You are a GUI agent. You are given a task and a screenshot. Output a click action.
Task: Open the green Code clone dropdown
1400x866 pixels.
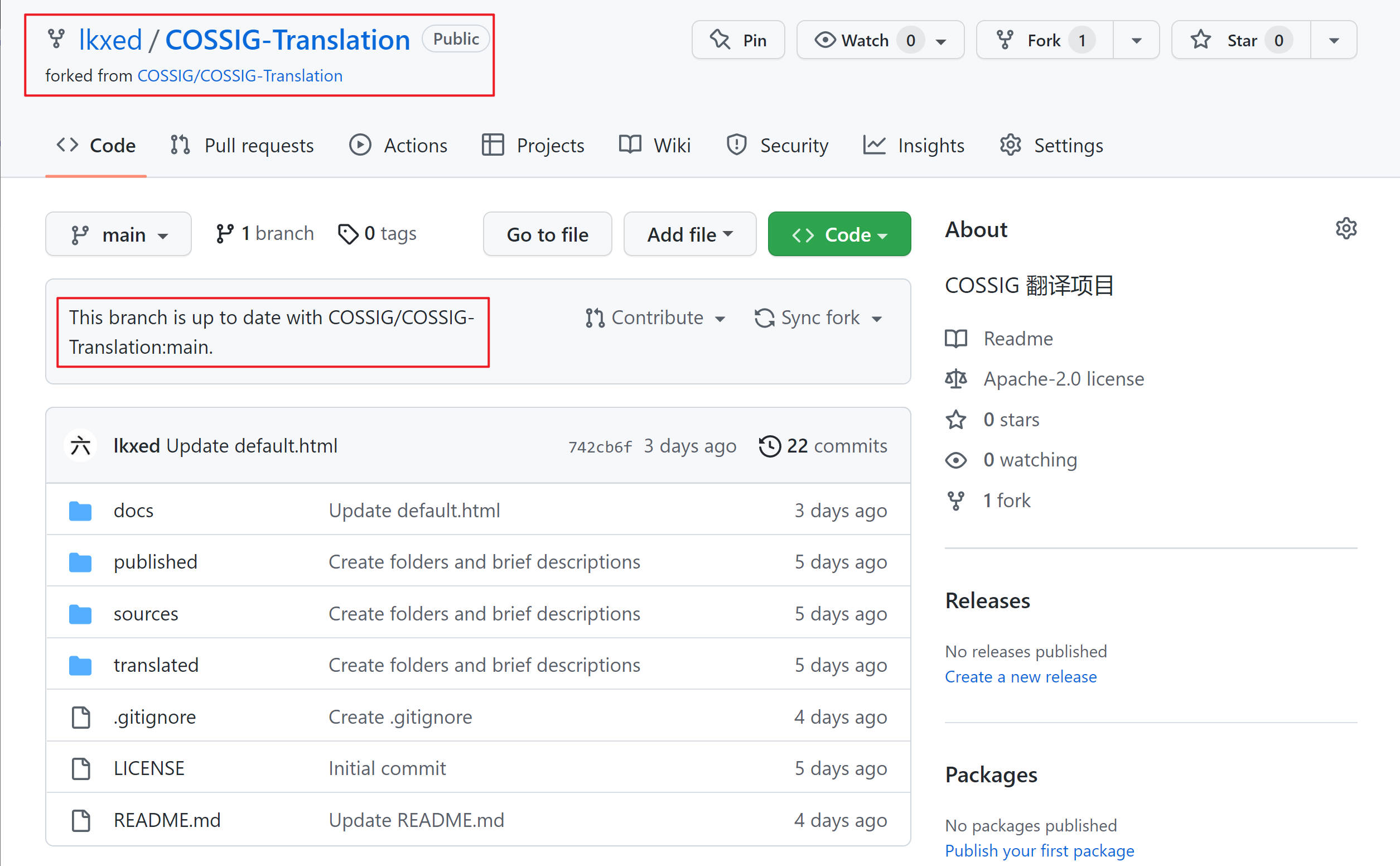coord(839,234)
